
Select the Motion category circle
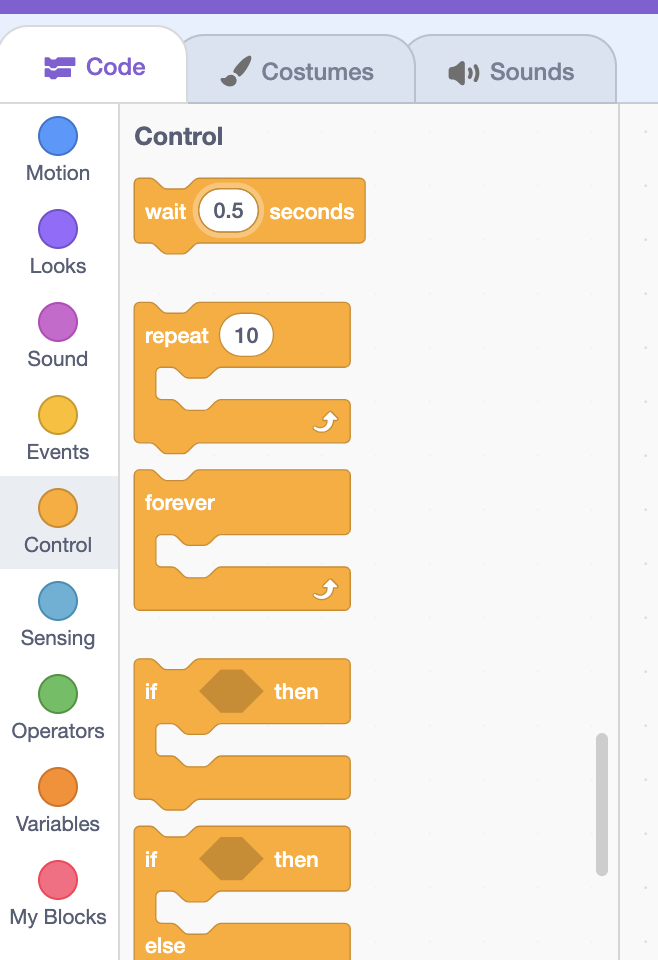pos(58,136)
